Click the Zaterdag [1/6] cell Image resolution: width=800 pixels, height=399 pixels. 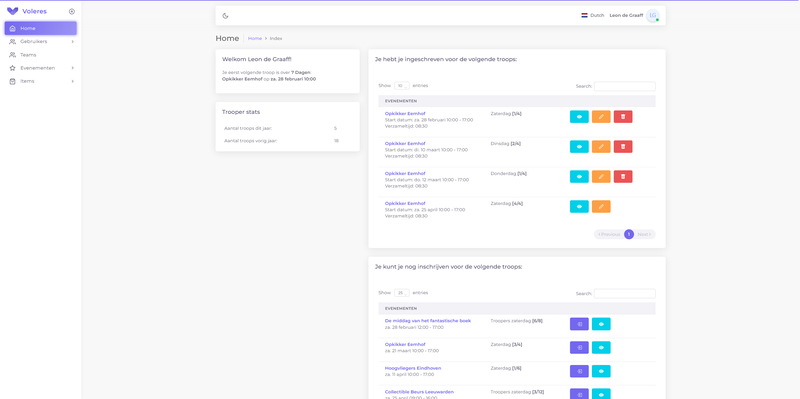click(506, 368)
